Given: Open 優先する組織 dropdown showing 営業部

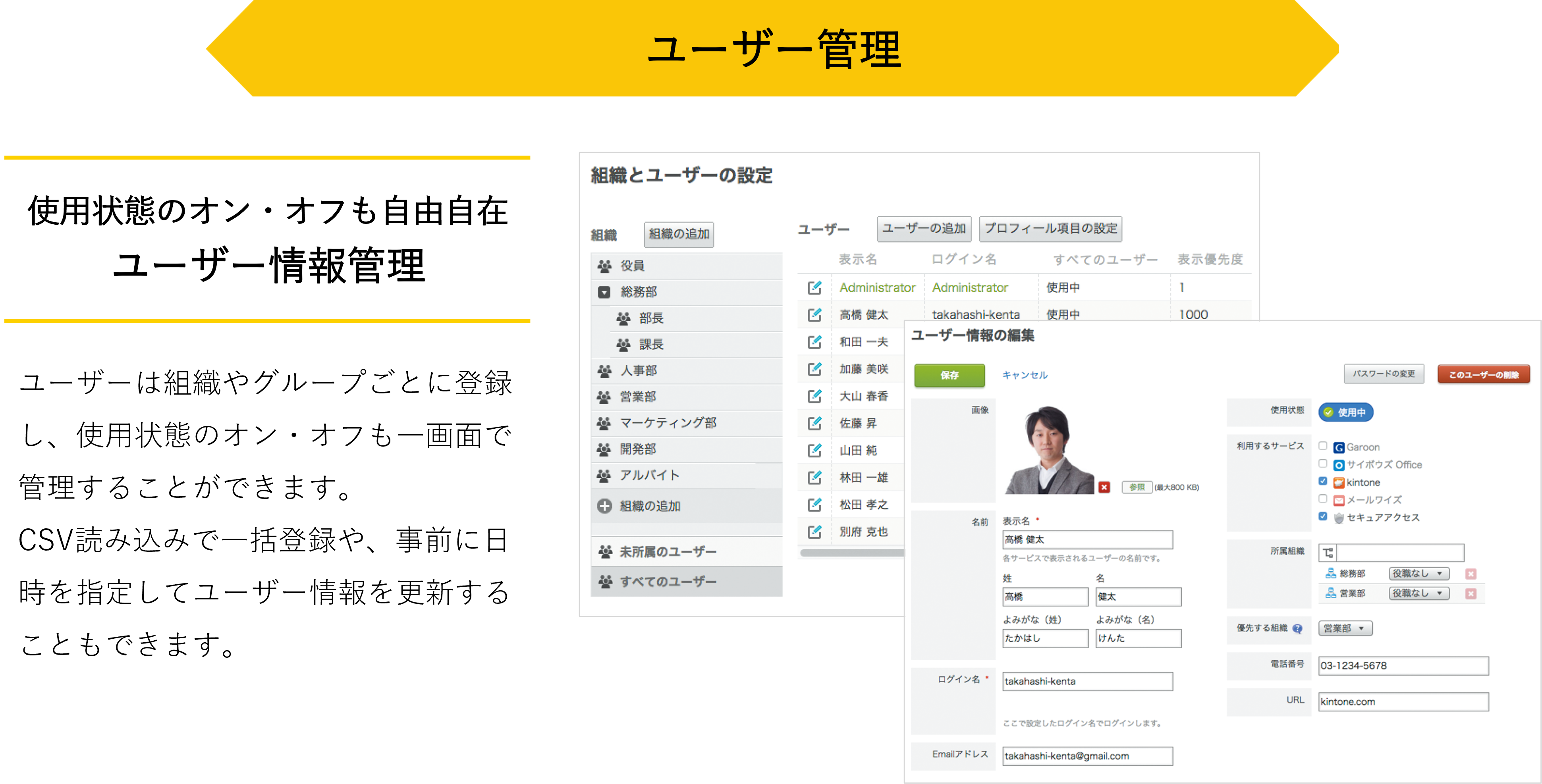Looking at the screenshot, I should click(1345, 628).
